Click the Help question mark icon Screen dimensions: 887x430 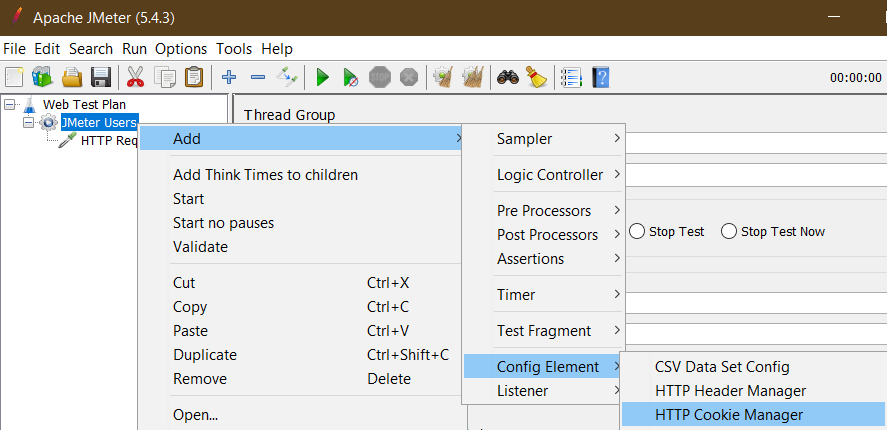point(601,76)
